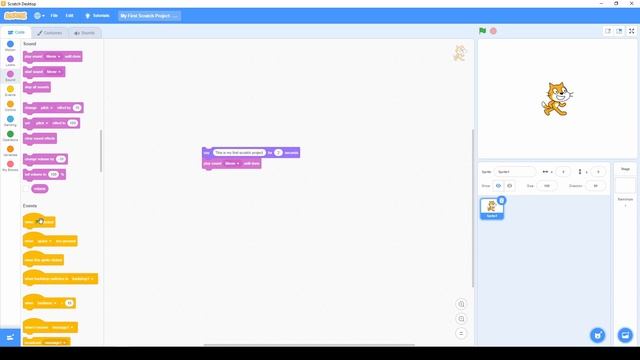The height and width of the screenshot is (360, 640).
Task: Click the red stop button
Action: (x=493, y=31)
